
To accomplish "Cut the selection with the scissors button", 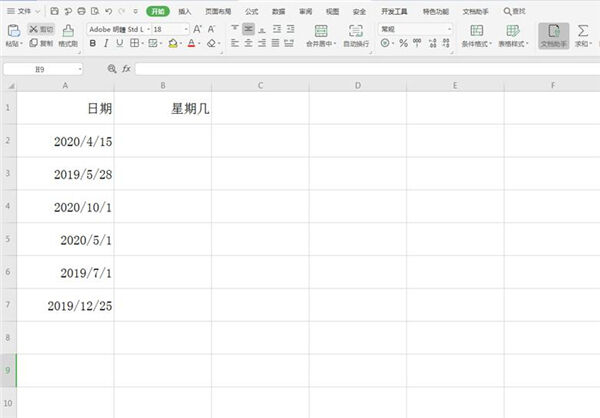I will (41, 29).
